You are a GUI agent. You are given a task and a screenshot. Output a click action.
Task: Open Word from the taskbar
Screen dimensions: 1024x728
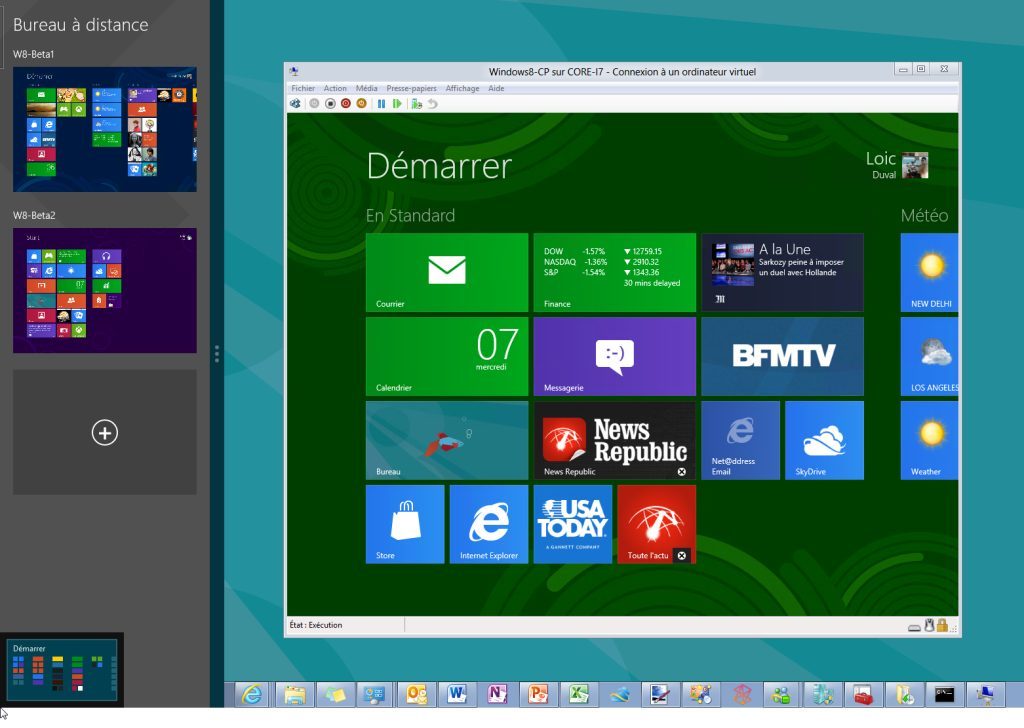(457, 694)
